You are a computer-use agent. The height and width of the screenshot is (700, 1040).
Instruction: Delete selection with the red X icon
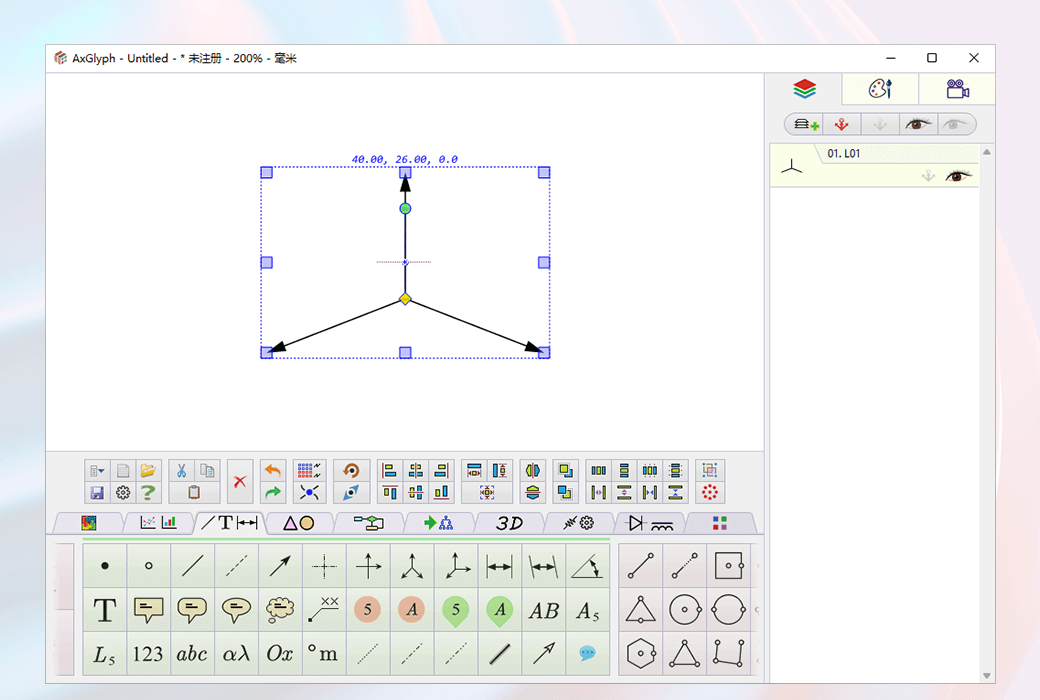[x=240, y=480]
